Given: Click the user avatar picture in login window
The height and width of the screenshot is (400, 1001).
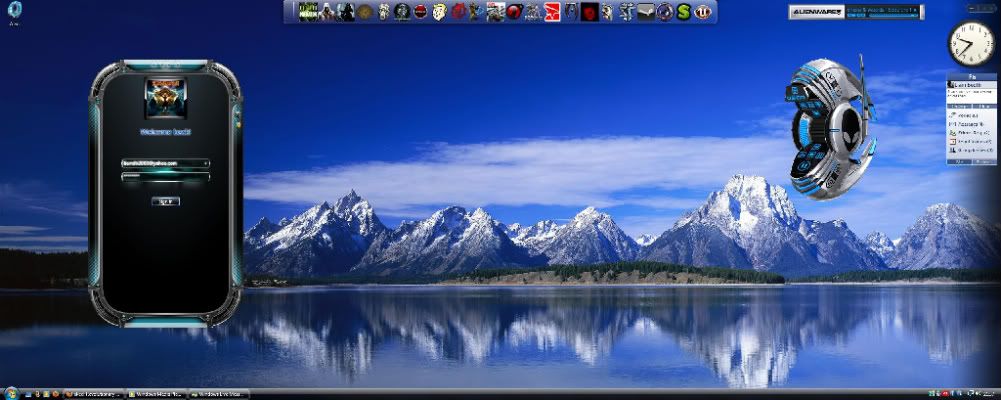Looking at the screenshot, I should point(166,98).
